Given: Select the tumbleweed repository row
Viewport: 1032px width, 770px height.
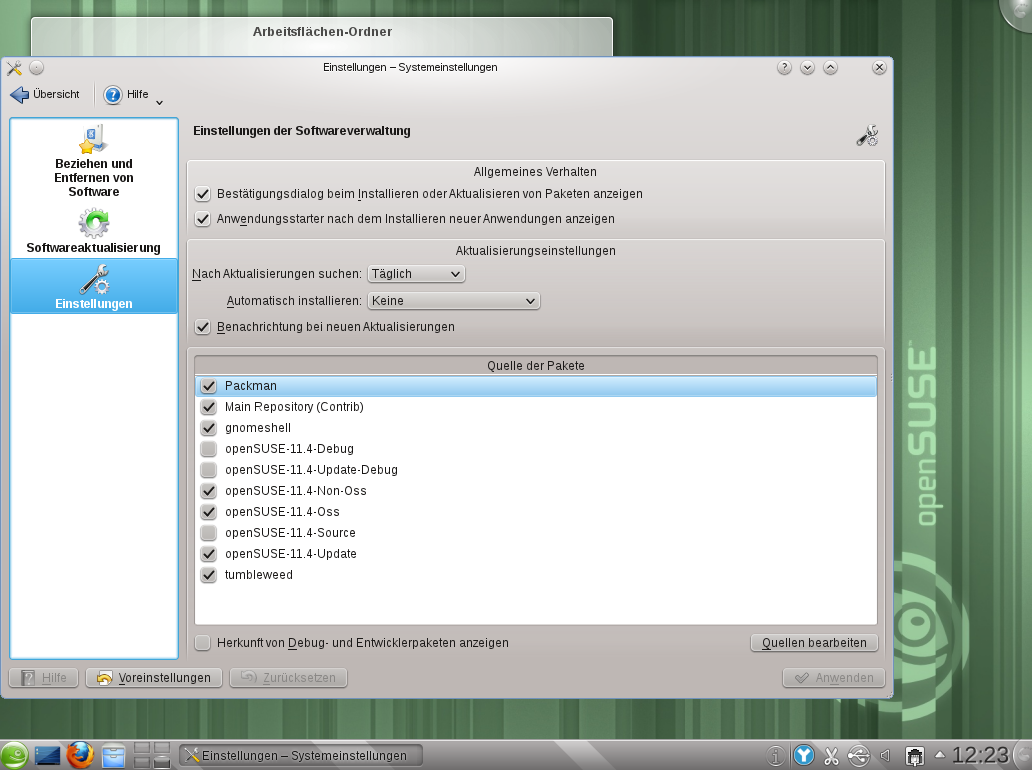Looking at the screenshot, I should pos(259,575).
